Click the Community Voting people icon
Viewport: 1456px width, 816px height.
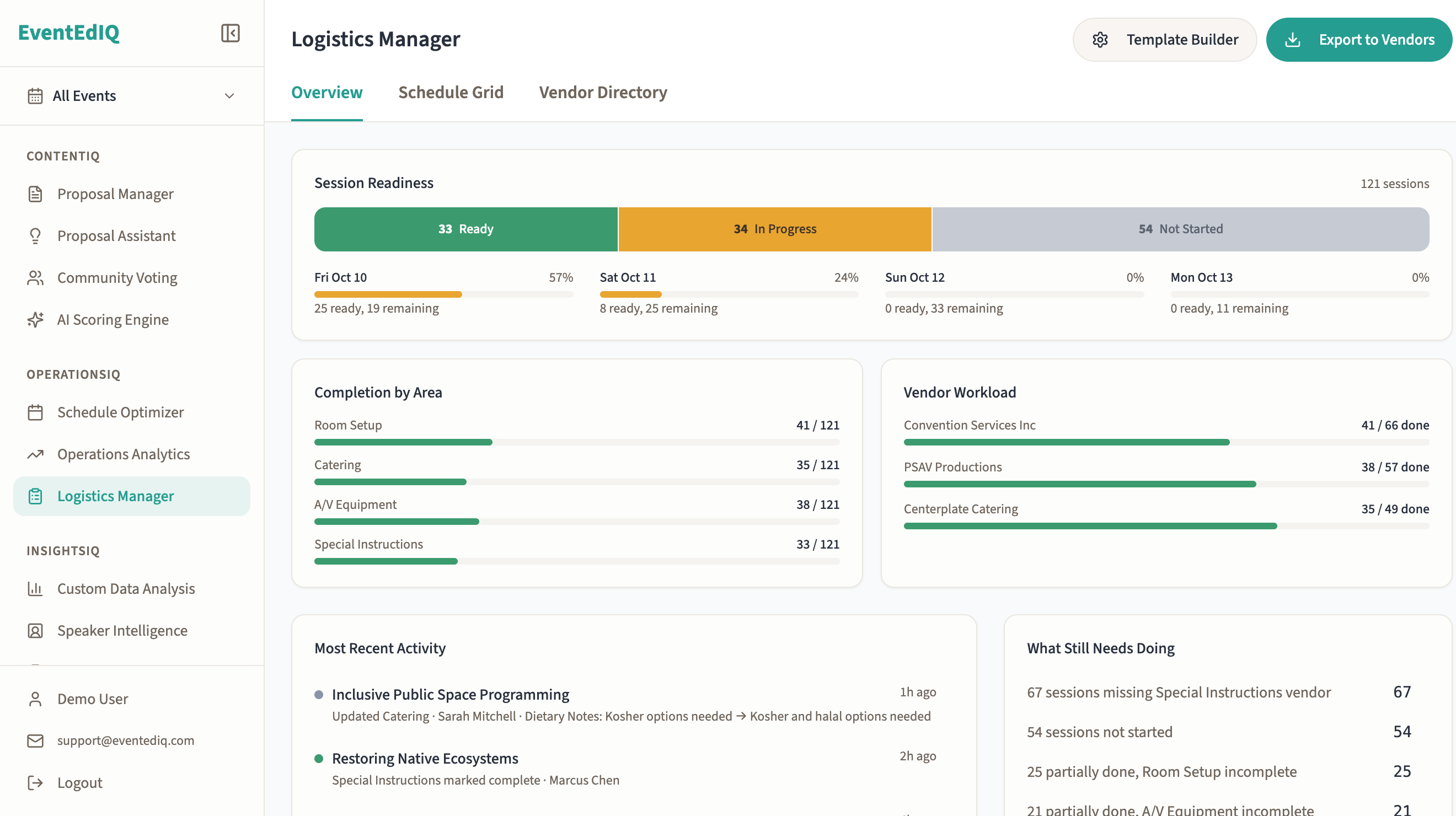[35, 277]
